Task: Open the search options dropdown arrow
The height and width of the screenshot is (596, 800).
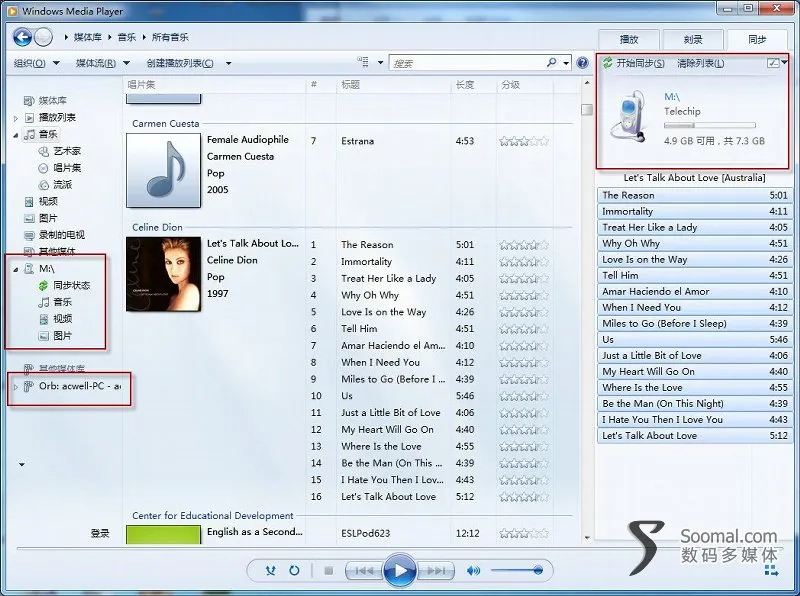Action: [x=566, y=63]
